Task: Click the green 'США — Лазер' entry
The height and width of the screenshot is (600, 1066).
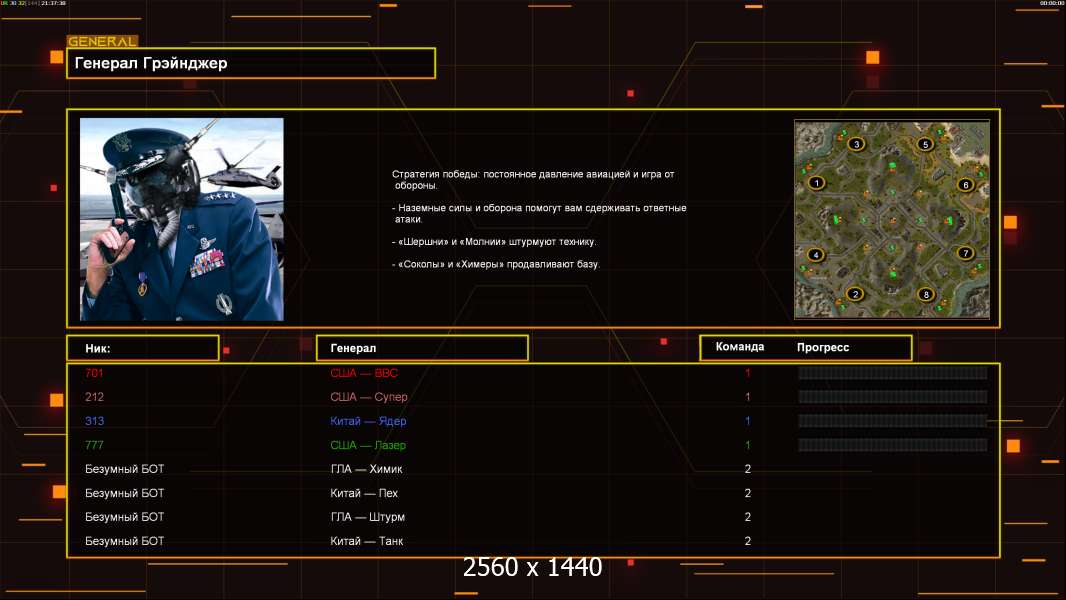Action: click(368, 445)
